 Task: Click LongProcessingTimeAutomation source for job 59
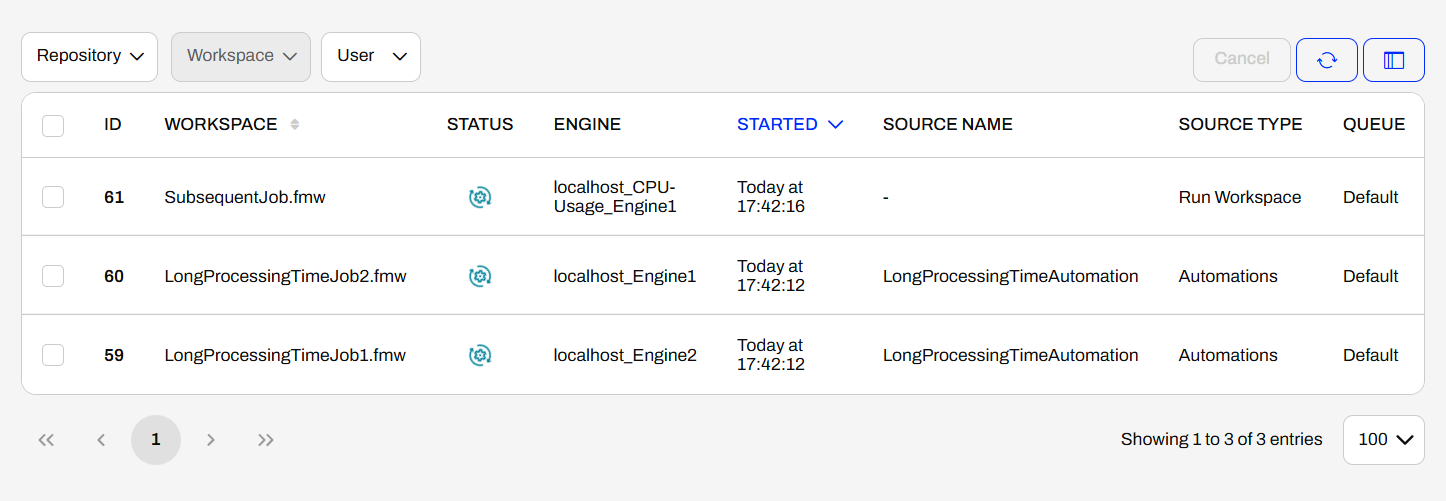[x=1011, y=356]
